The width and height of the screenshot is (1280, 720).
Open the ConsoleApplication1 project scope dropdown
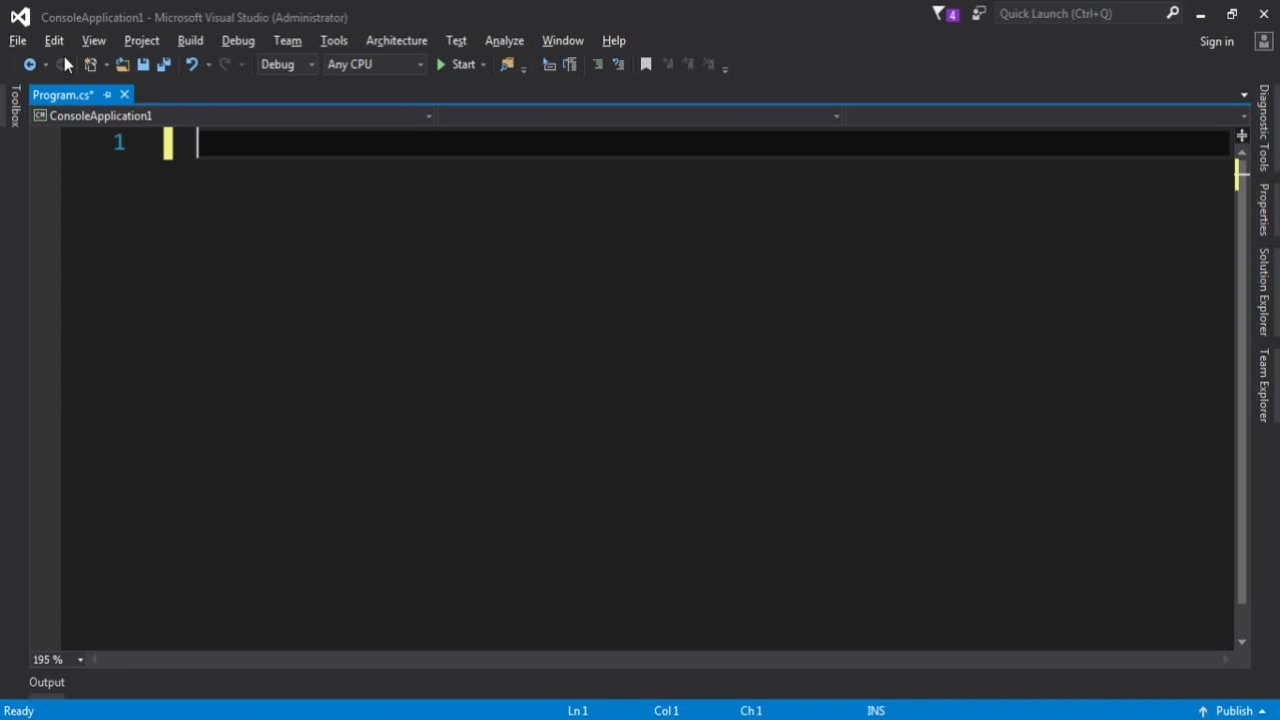coord(234,116)
